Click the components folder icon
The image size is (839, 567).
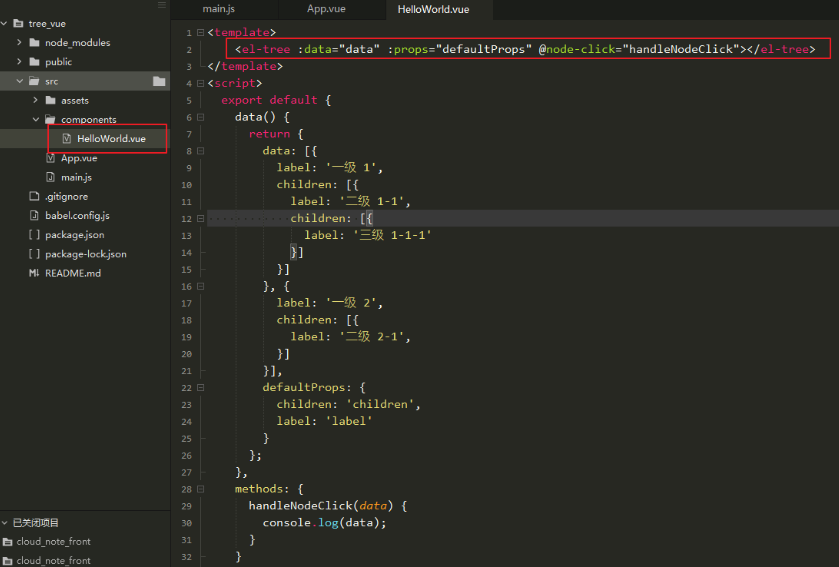tap(51, 119)
